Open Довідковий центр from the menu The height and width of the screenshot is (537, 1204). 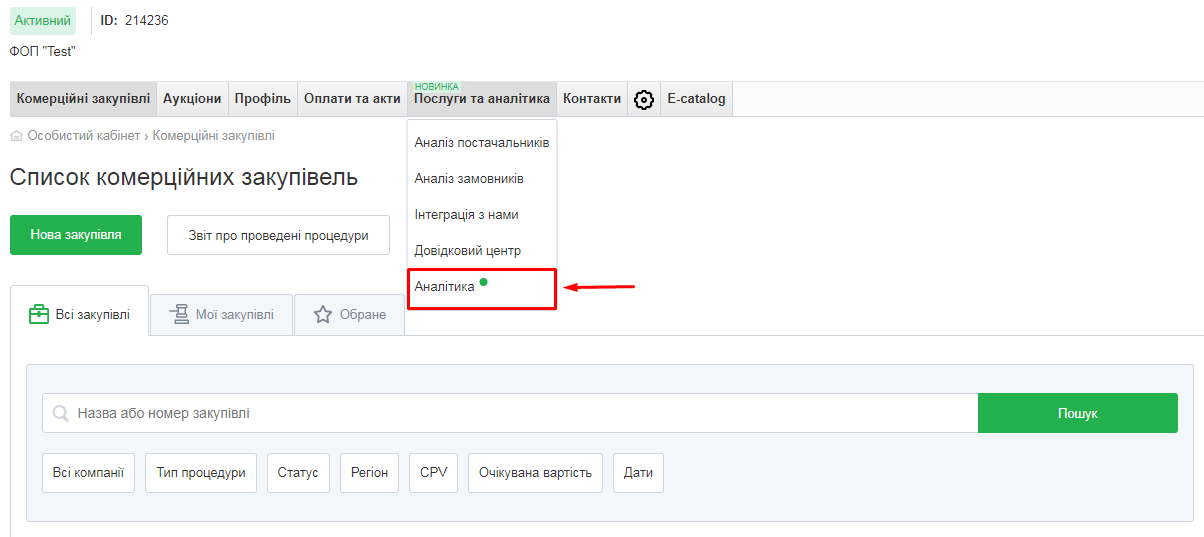coord(467,251)
